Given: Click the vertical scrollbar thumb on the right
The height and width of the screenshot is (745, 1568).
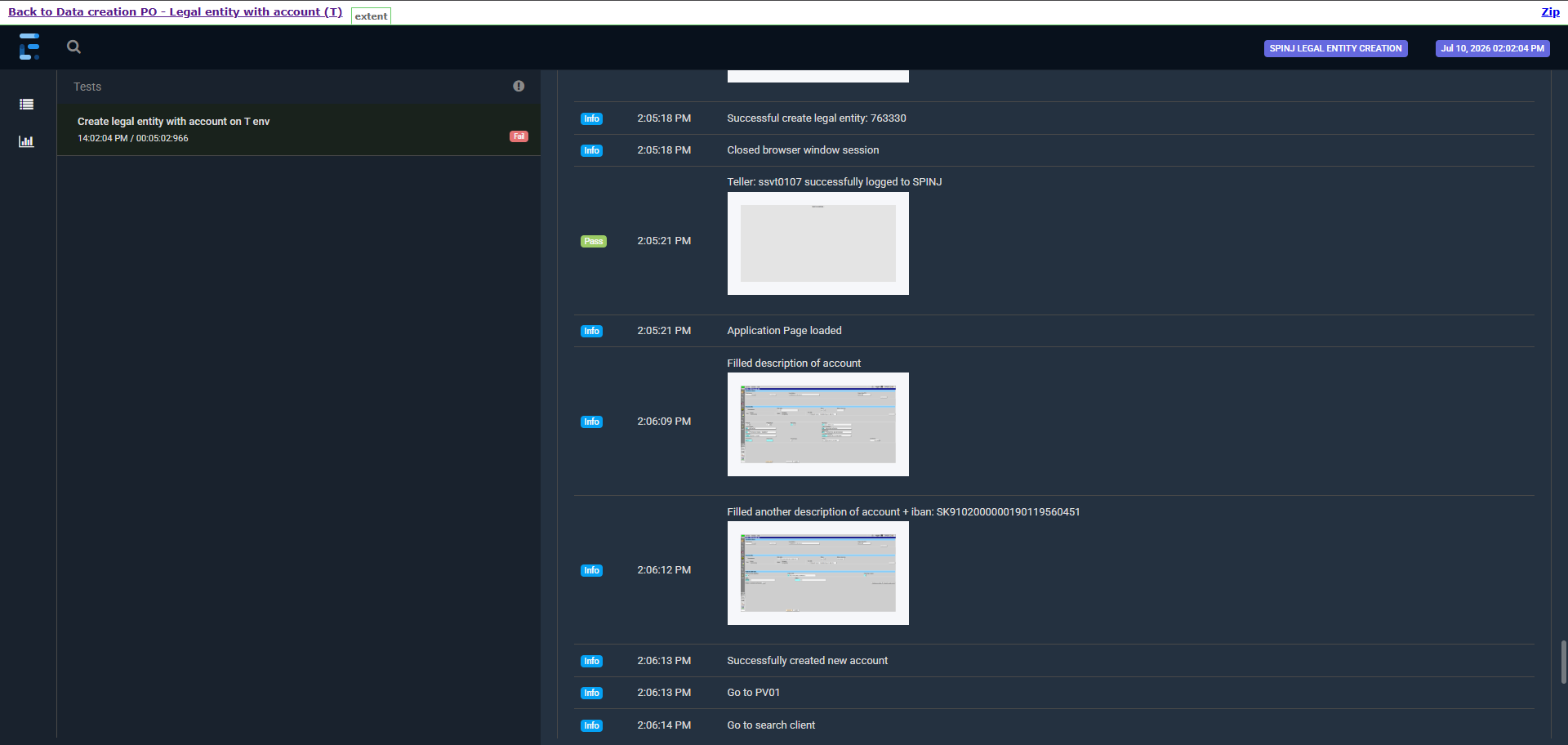Looking at the screenshot, I should coord(1563,662).
